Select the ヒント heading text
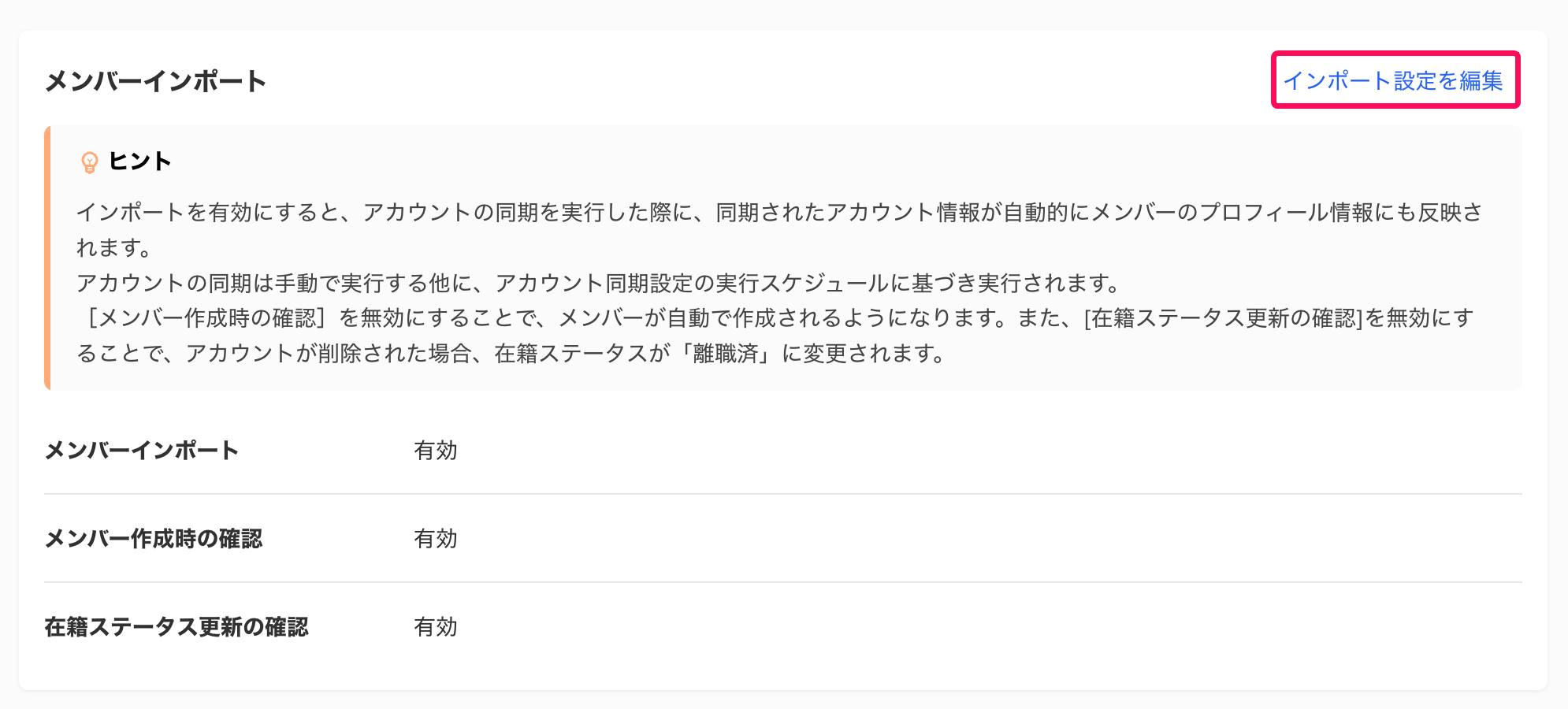Viewport: 1568px width, 709px height. [140, 161]
